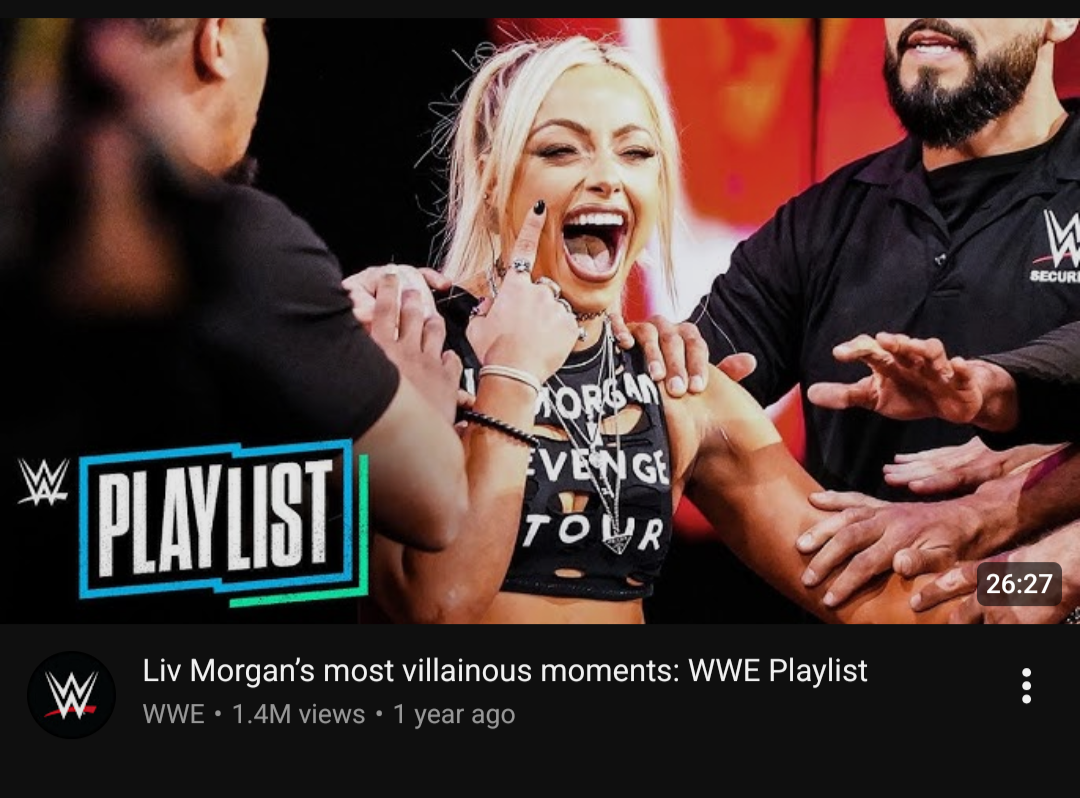Click the triangular necklace pendant
This screenshot has height=798, width=1080.
coord(617,542)
